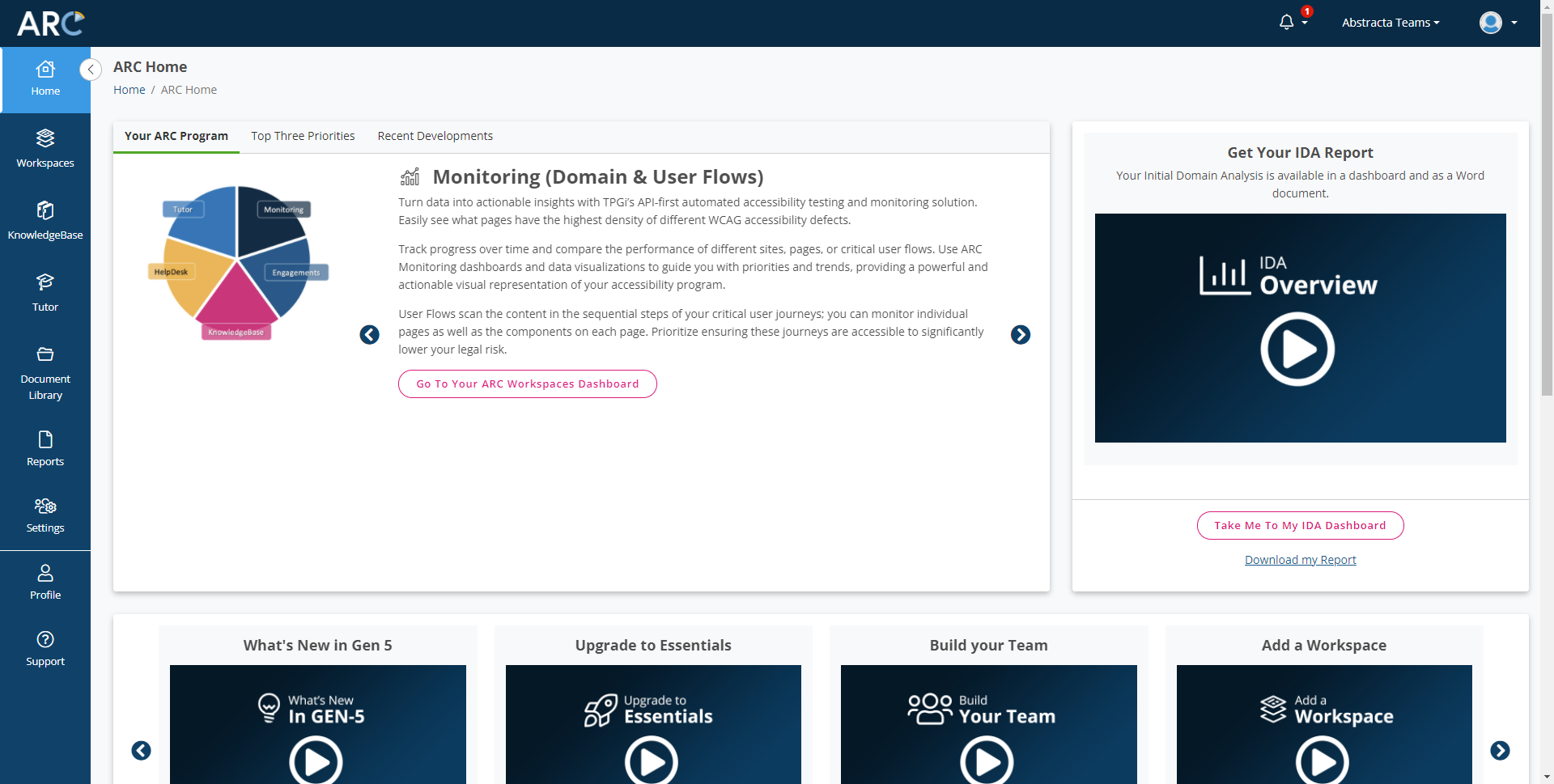The width and height of the screenshot is (1554, 784).
Task: Click the ARC logo in the top bar
Action: click(50, 23)
